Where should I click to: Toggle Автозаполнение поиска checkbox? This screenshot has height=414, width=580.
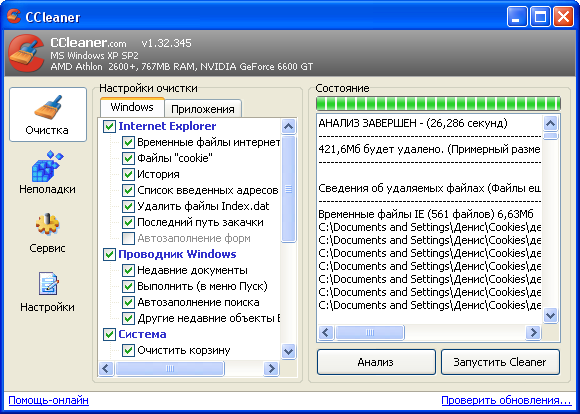(x=128, y=302)
